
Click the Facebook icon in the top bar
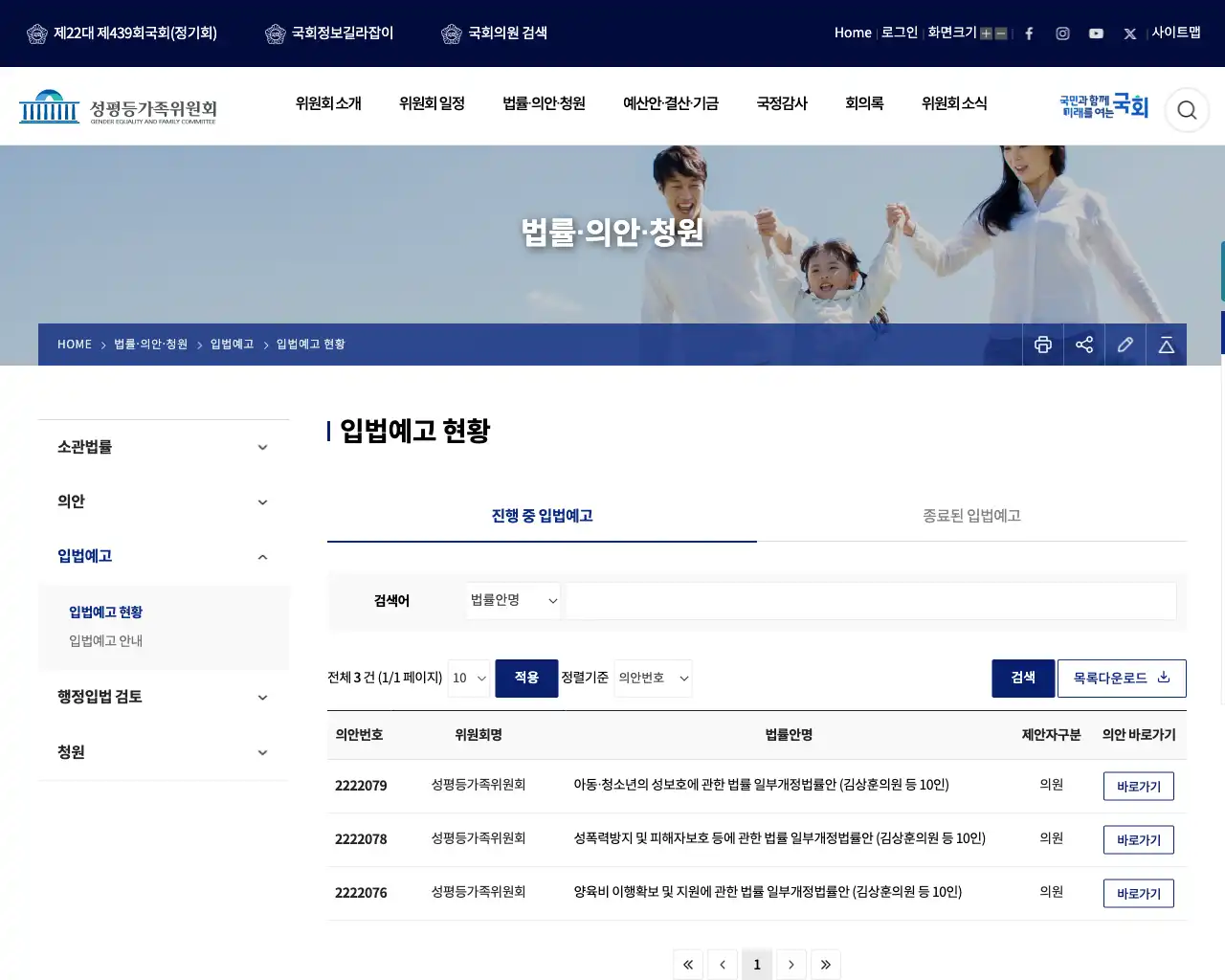[1029, 33]
